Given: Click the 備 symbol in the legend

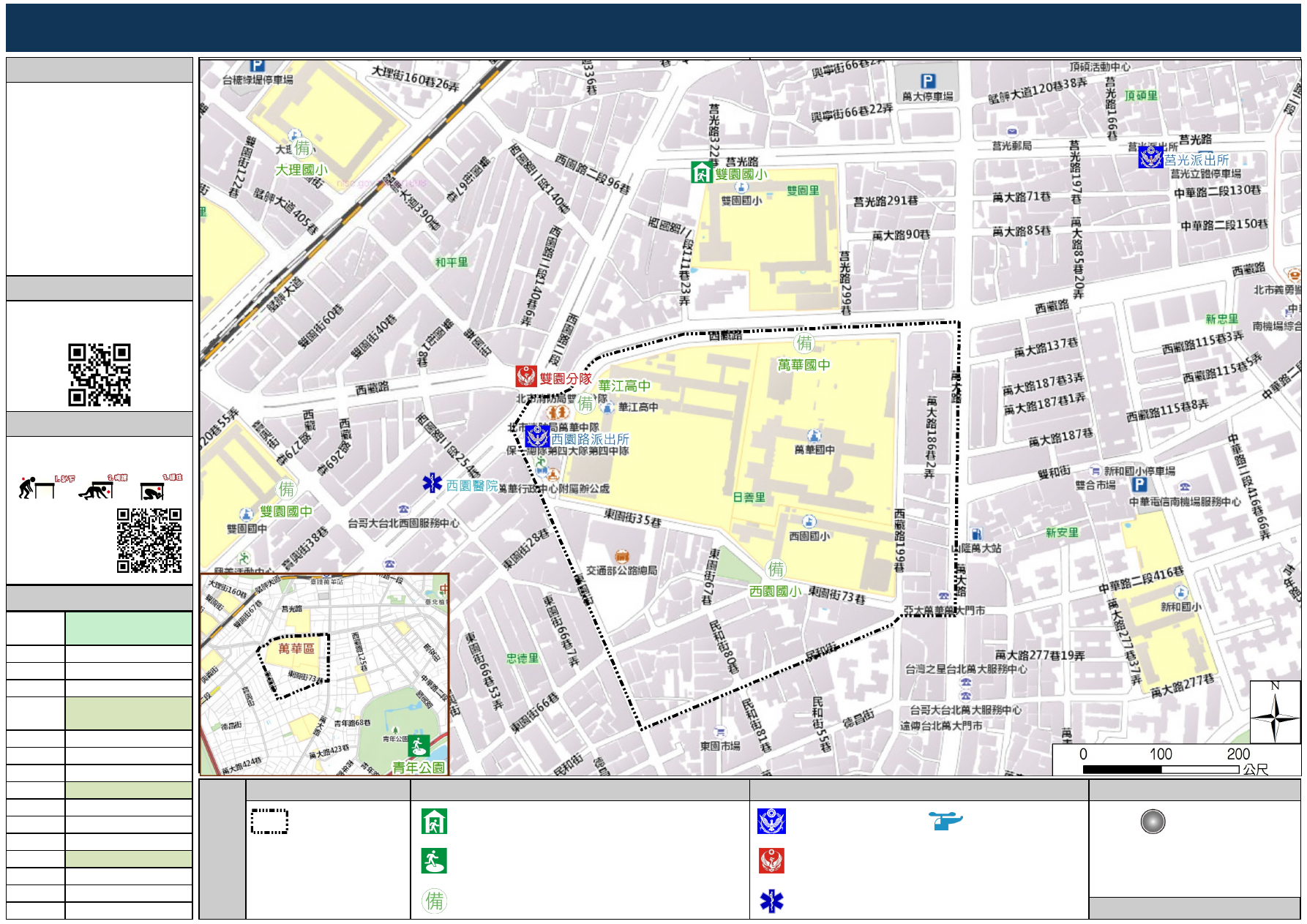Looking at the screenshot, I should click(435, 901).
